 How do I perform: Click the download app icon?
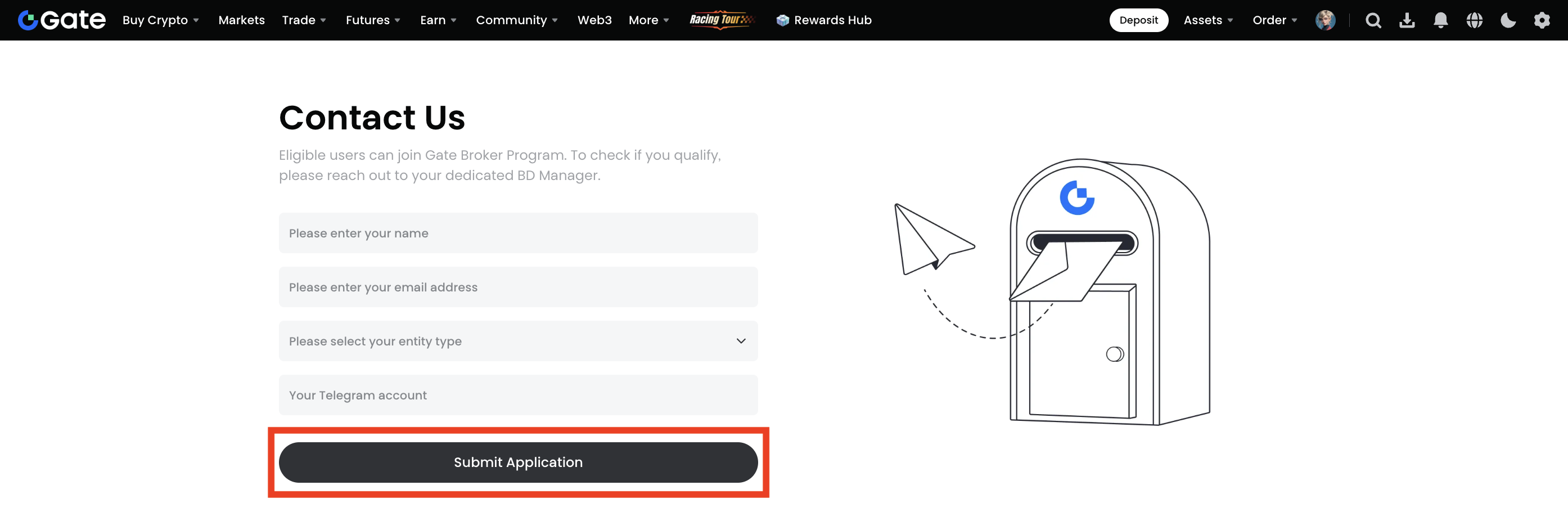[1407, 20]
